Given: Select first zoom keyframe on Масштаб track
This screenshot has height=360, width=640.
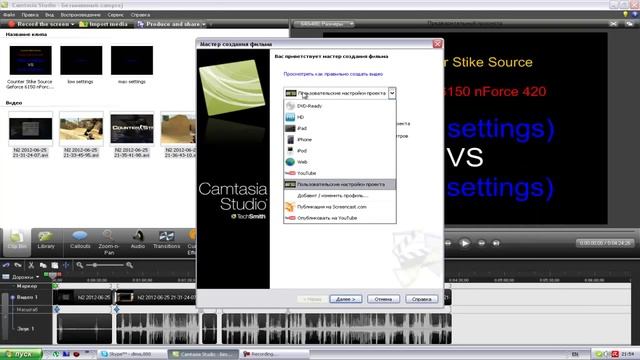Looking at the screenshot, I should tap(56, 309).
